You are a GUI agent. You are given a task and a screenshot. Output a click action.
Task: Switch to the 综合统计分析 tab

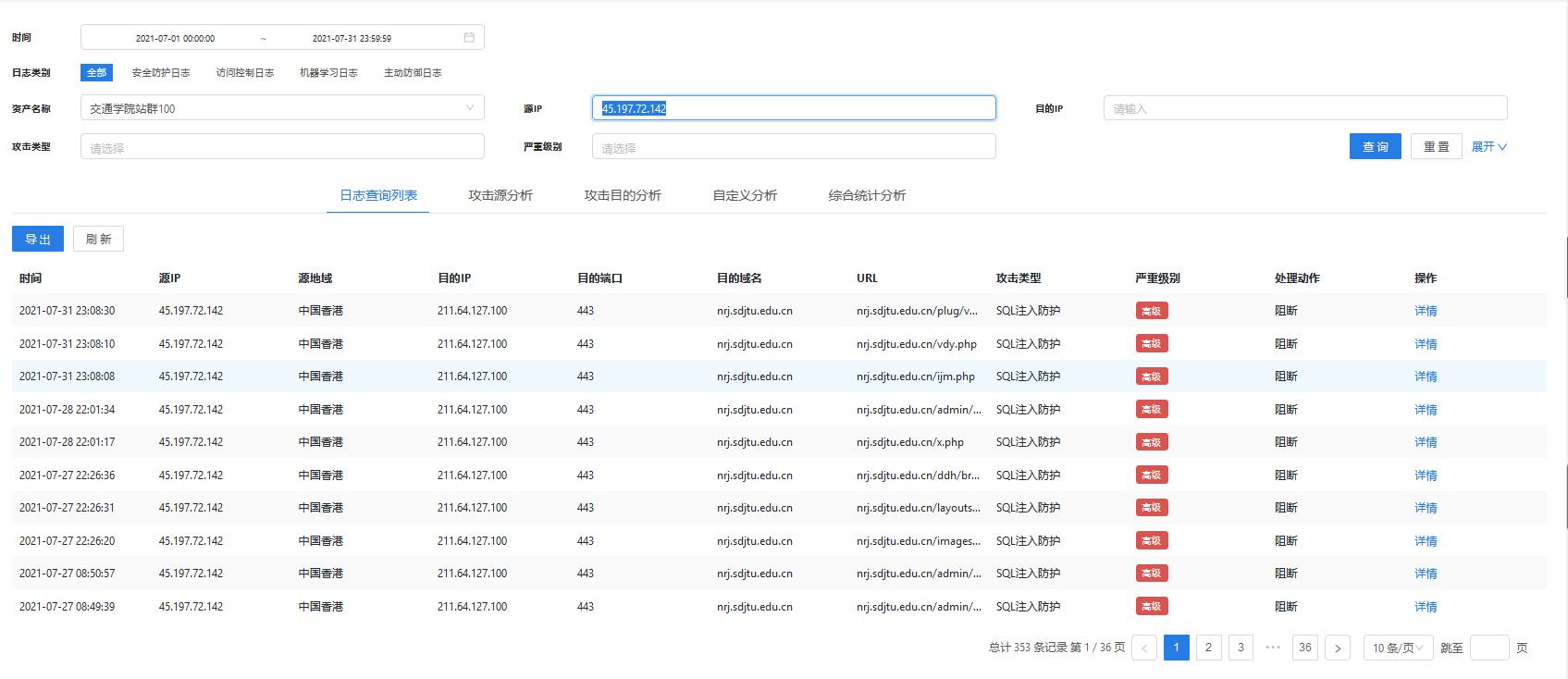(x=867, y=195)
